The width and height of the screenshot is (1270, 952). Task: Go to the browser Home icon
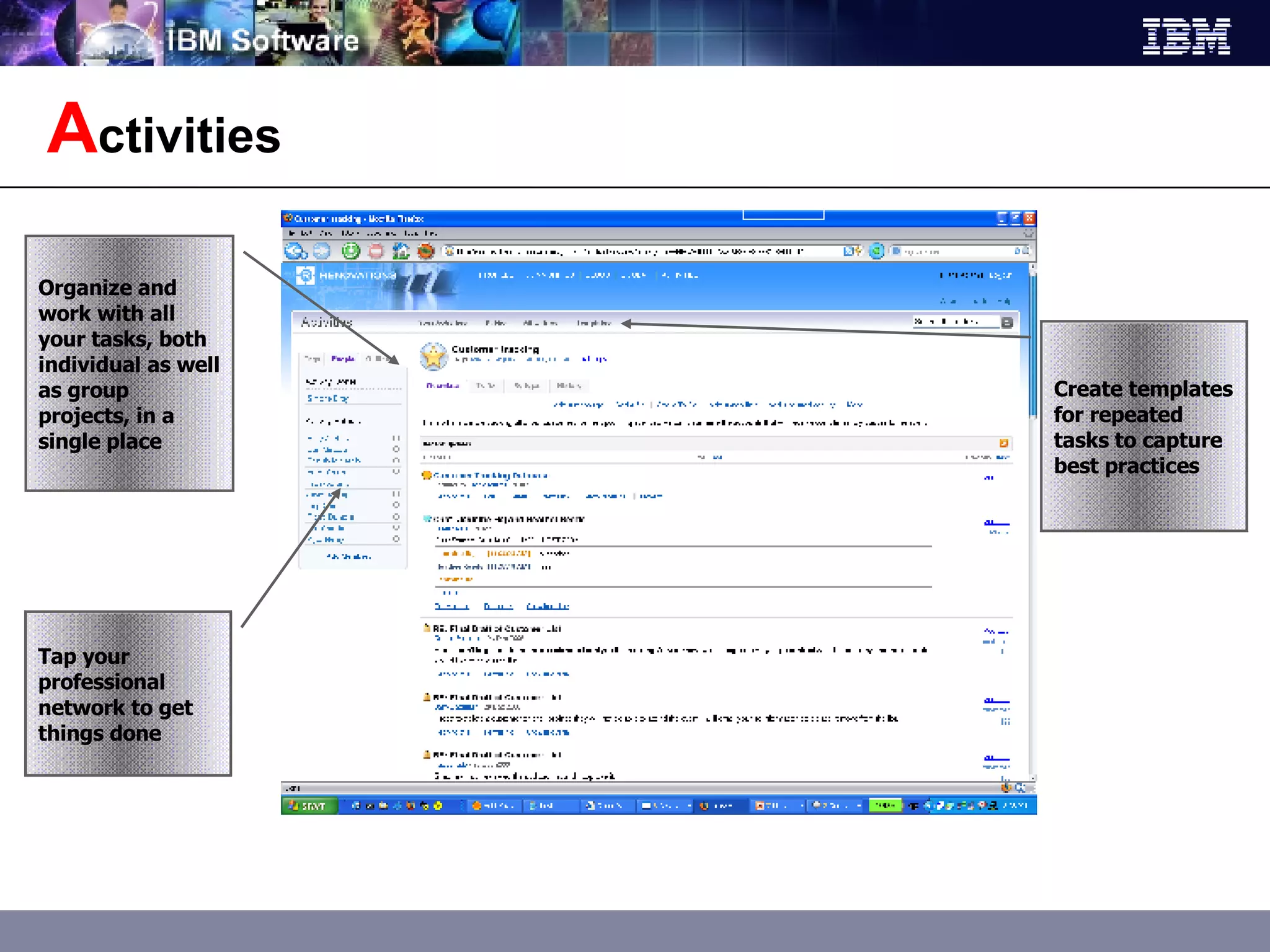coord(401,251)
